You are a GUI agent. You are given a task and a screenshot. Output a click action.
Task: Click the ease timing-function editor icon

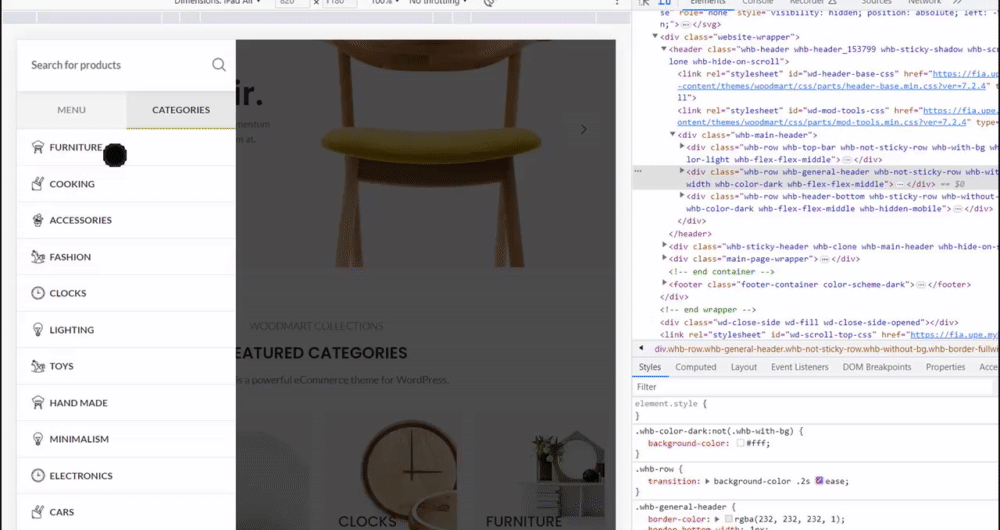(819, 481)
